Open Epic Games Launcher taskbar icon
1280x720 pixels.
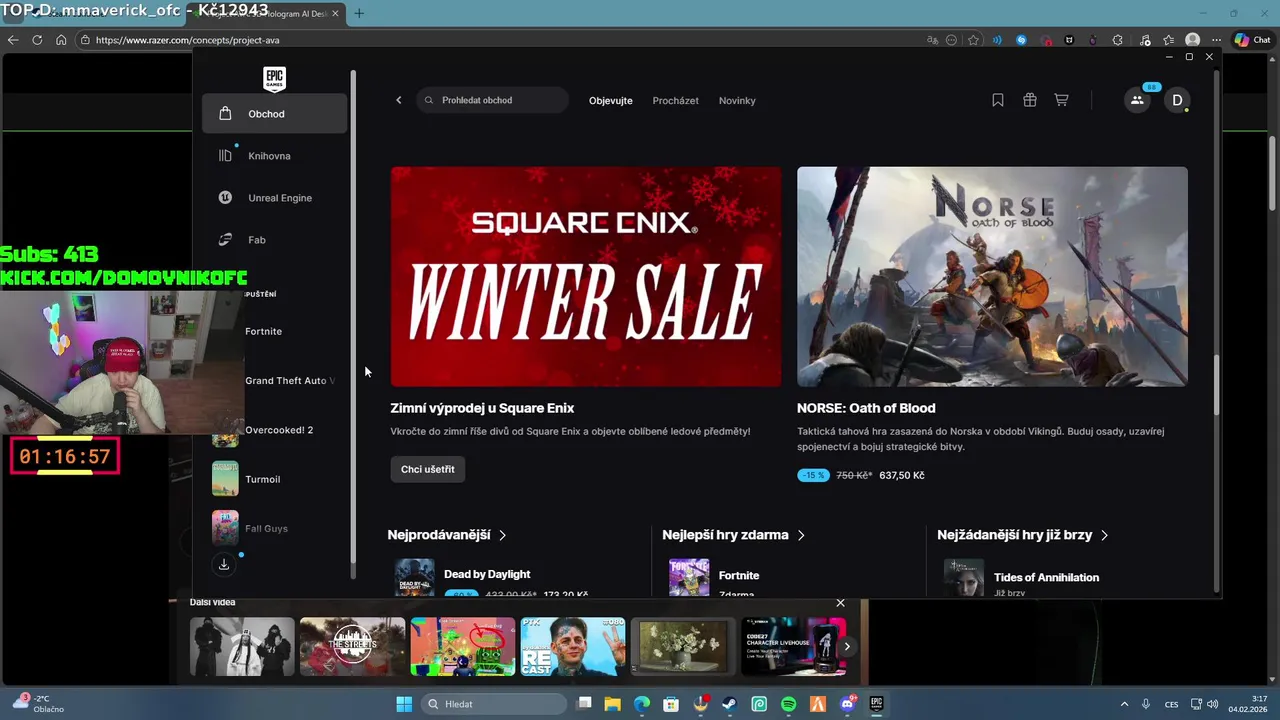coord(877,704)
